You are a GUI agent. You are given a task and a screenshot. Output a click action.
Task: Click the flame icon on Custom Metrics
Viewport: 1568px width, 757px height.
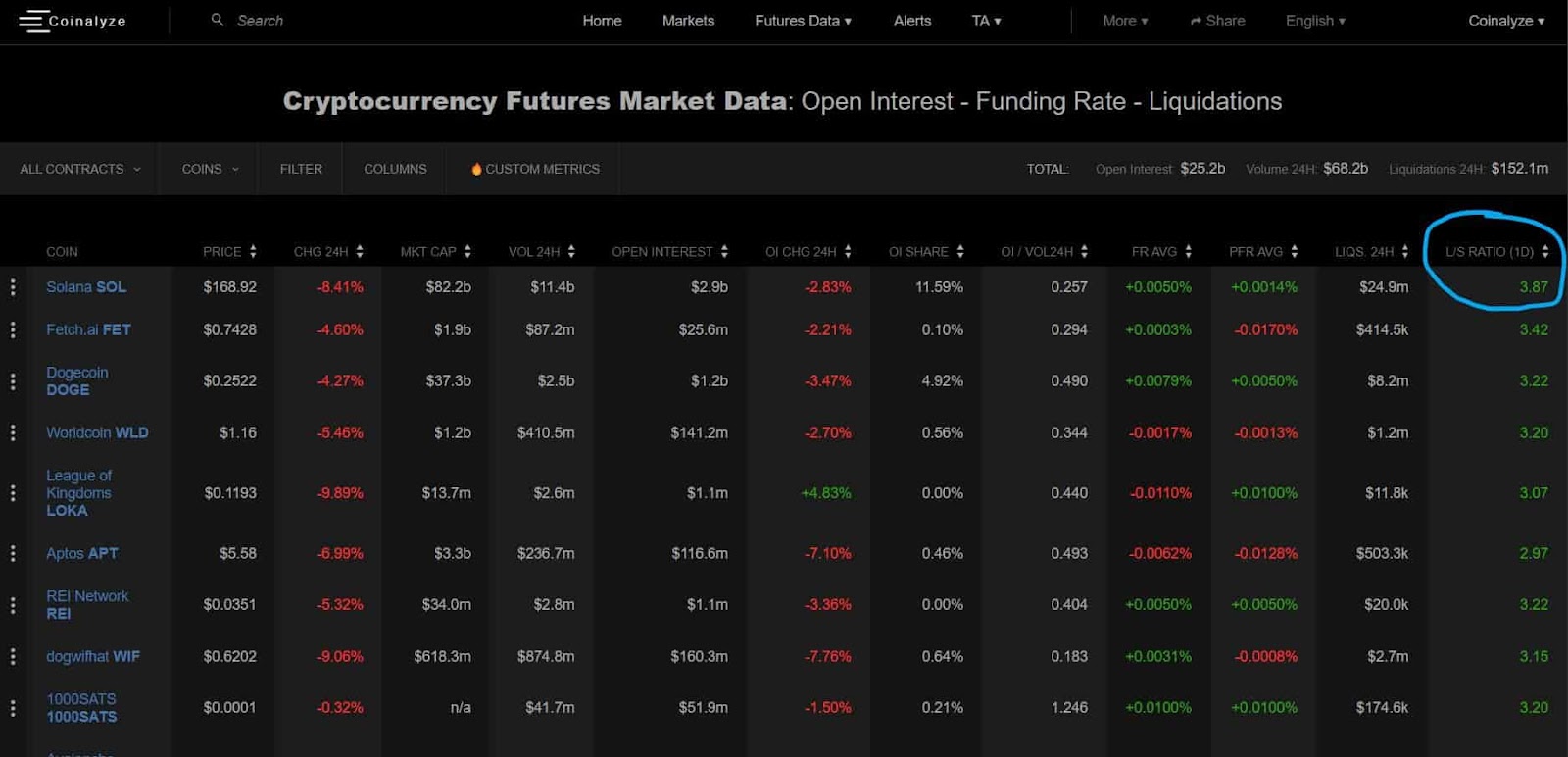point(476,169)
